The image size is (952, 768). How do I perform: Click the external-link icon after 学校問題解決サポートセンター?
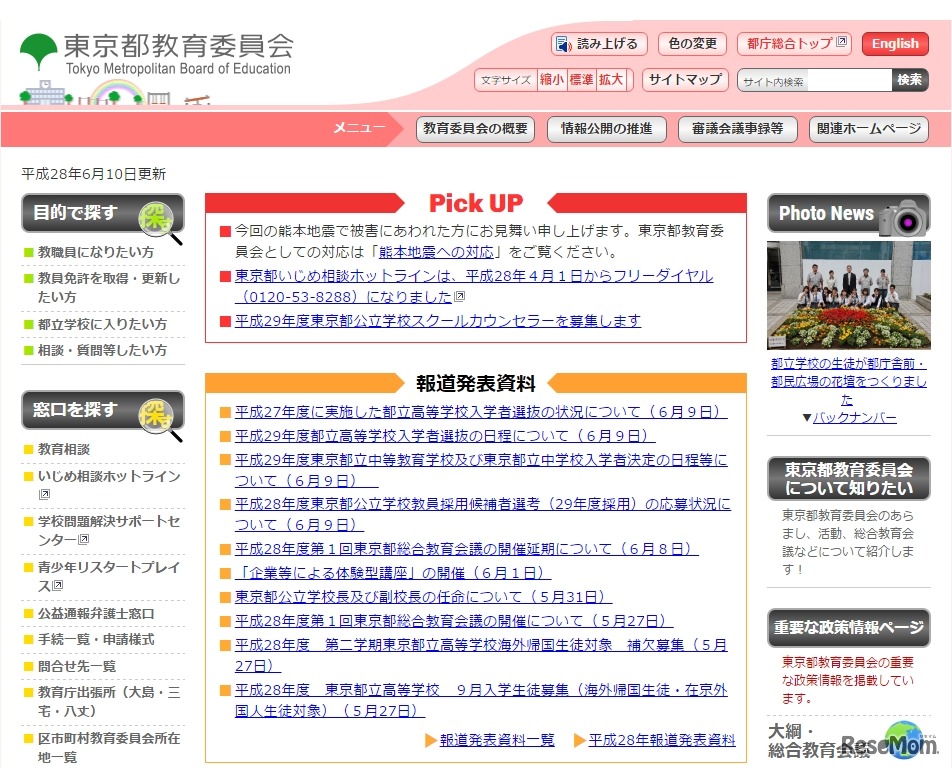click(x=84, y=539)
